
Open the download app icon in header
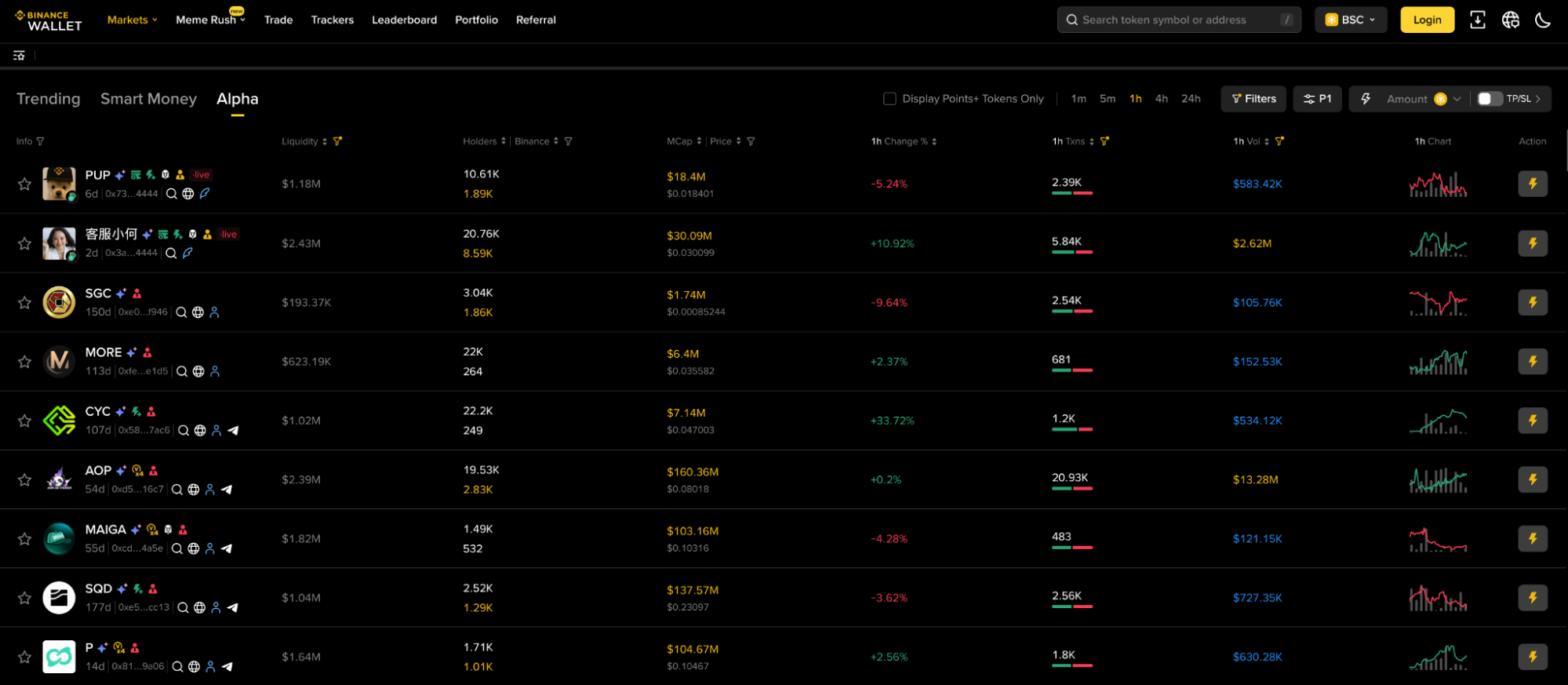point(1477,20)
